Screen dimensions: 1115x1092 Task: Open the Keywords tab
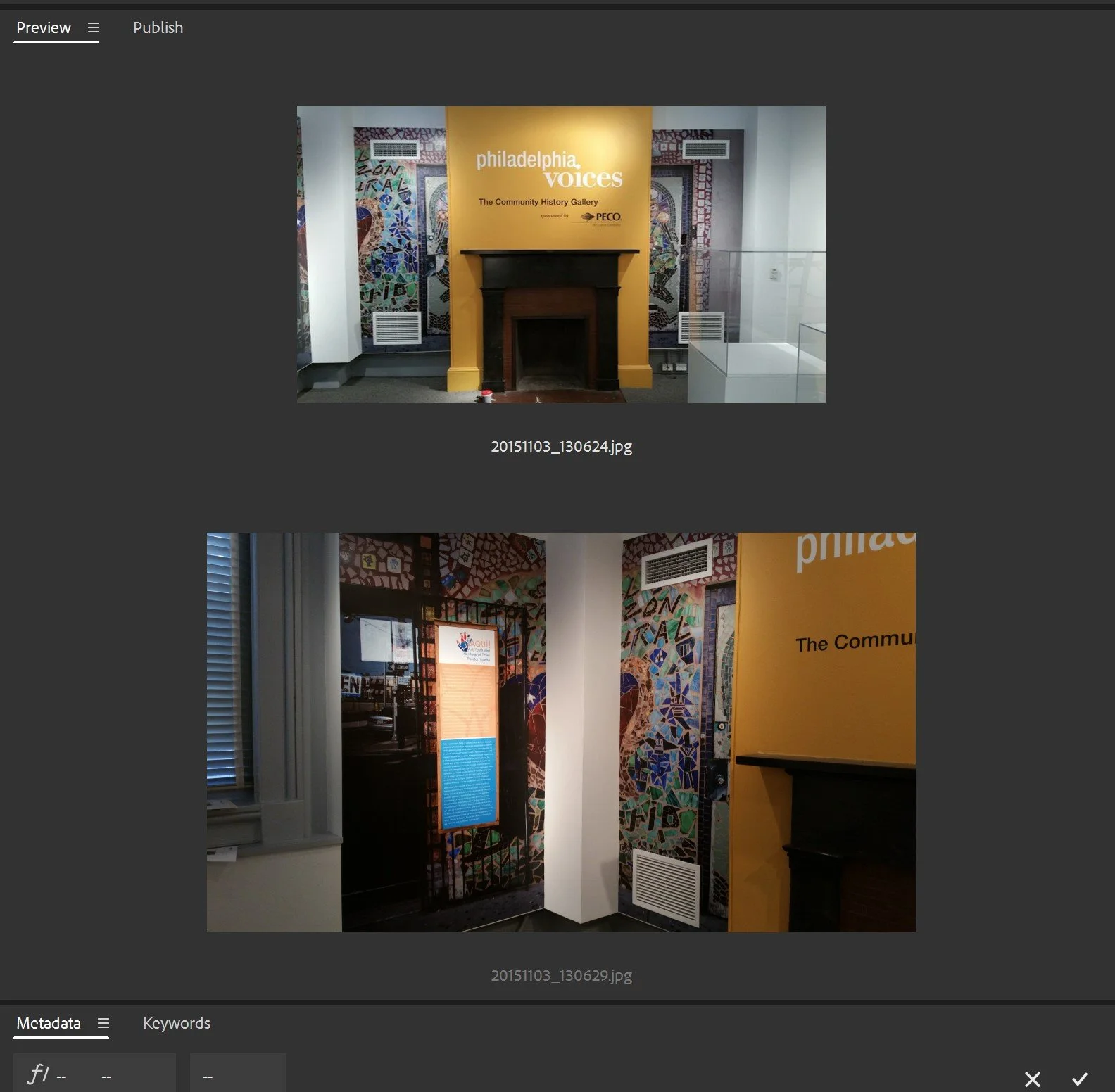[177, 1023]
